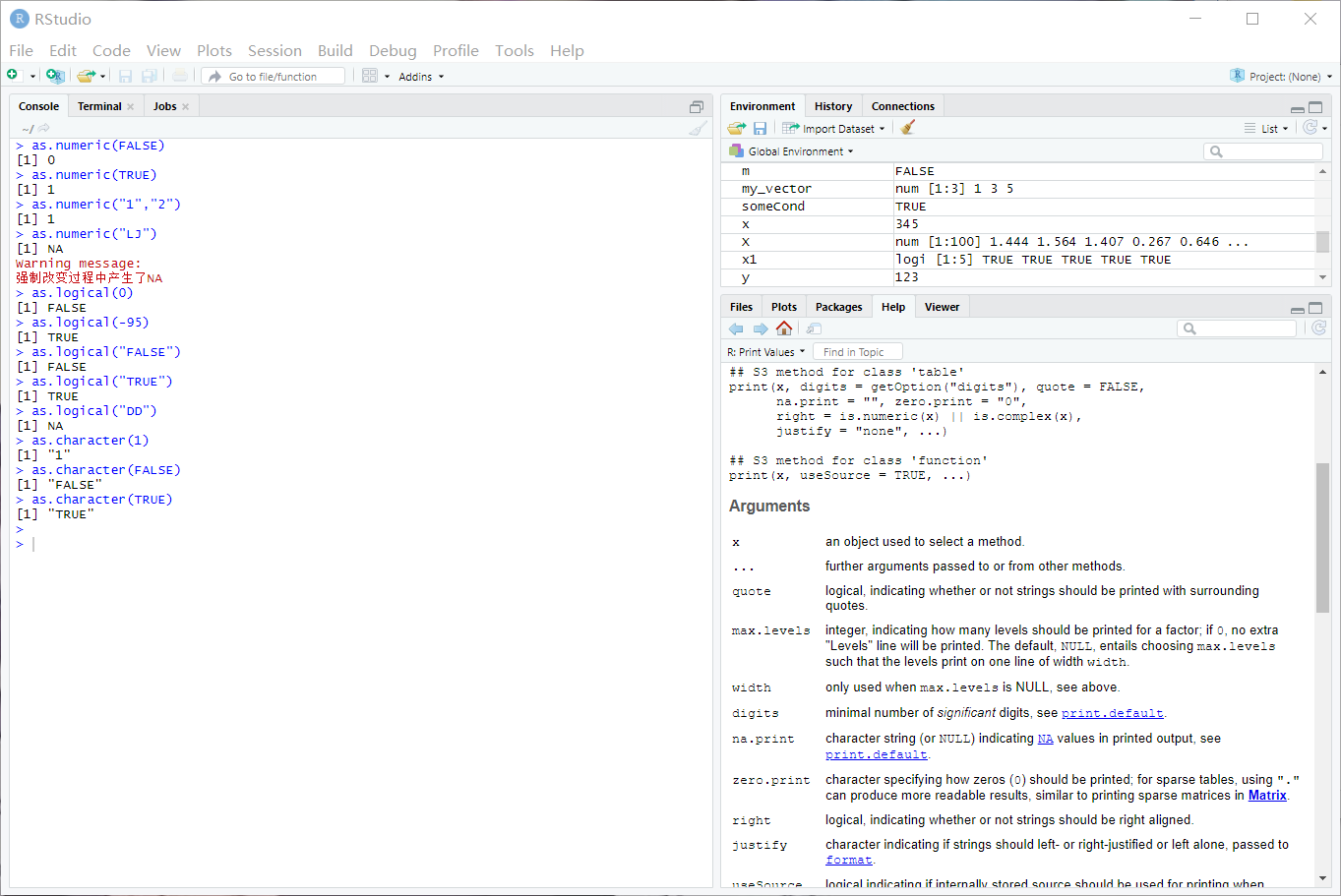Screen dimensions: 1341x896
Task: Click the Create a Project icon
Action: [x=55, y=76]
